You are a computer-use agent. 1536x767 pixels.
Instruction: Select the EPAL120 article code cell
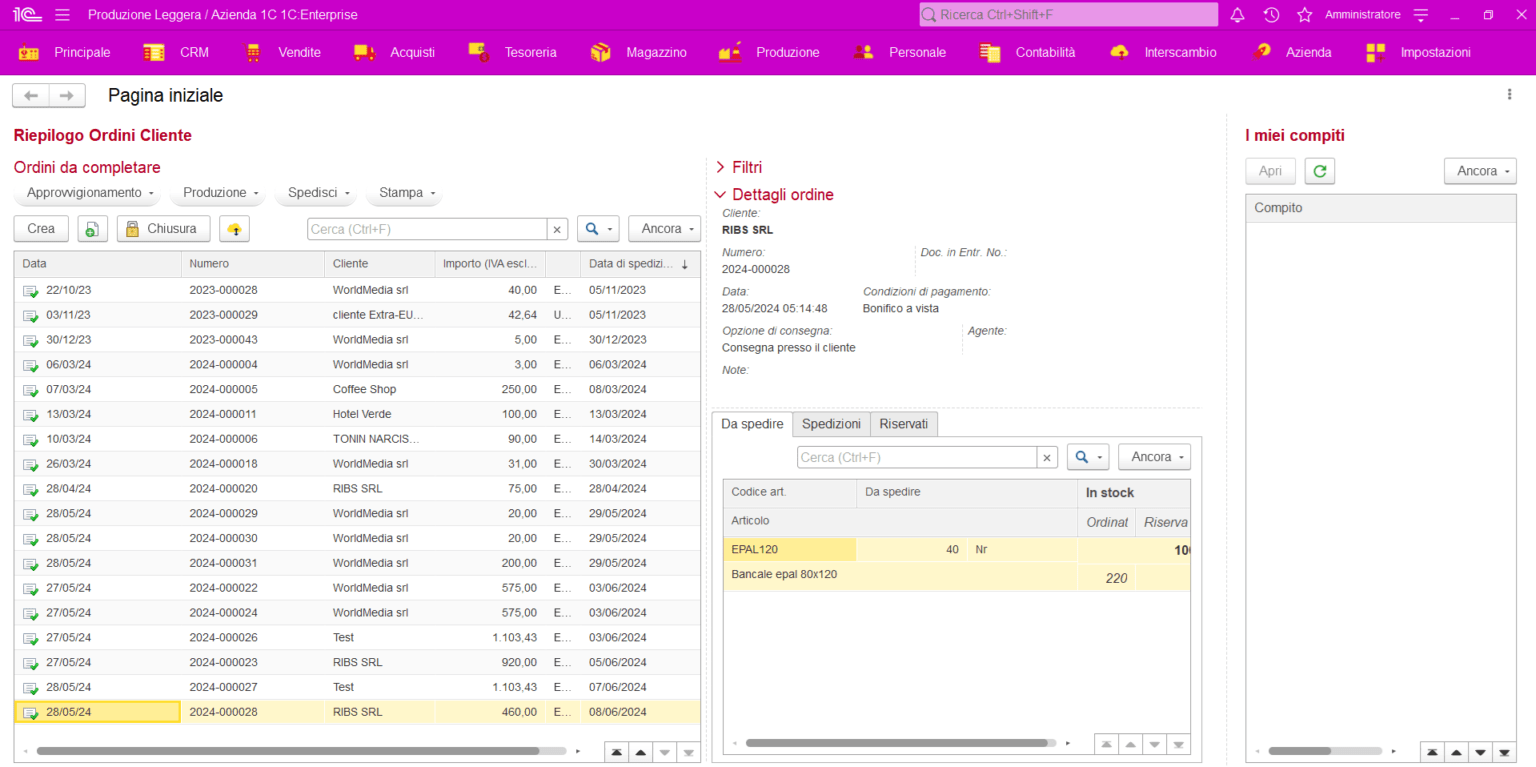(790, 549)
